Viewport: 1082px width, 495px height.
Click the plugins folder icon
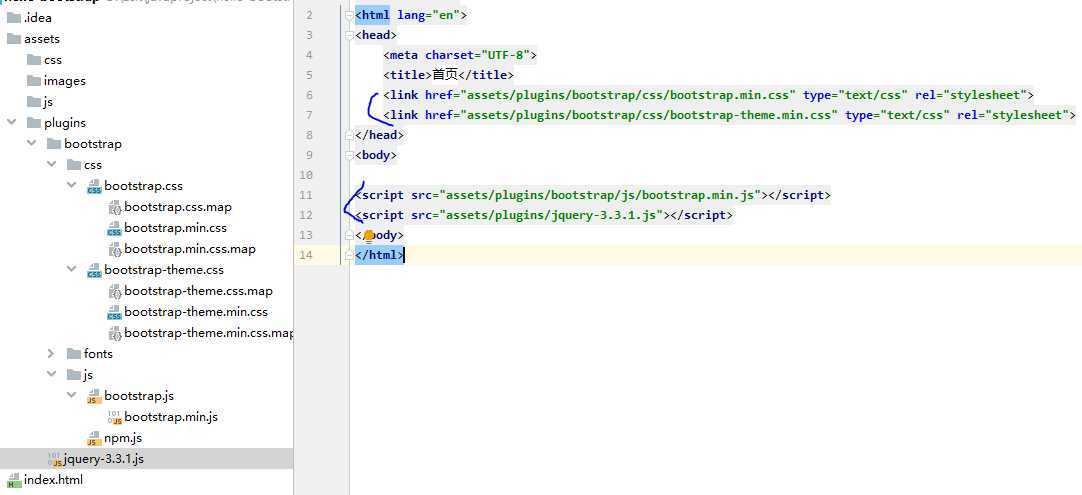coord(34,123)
